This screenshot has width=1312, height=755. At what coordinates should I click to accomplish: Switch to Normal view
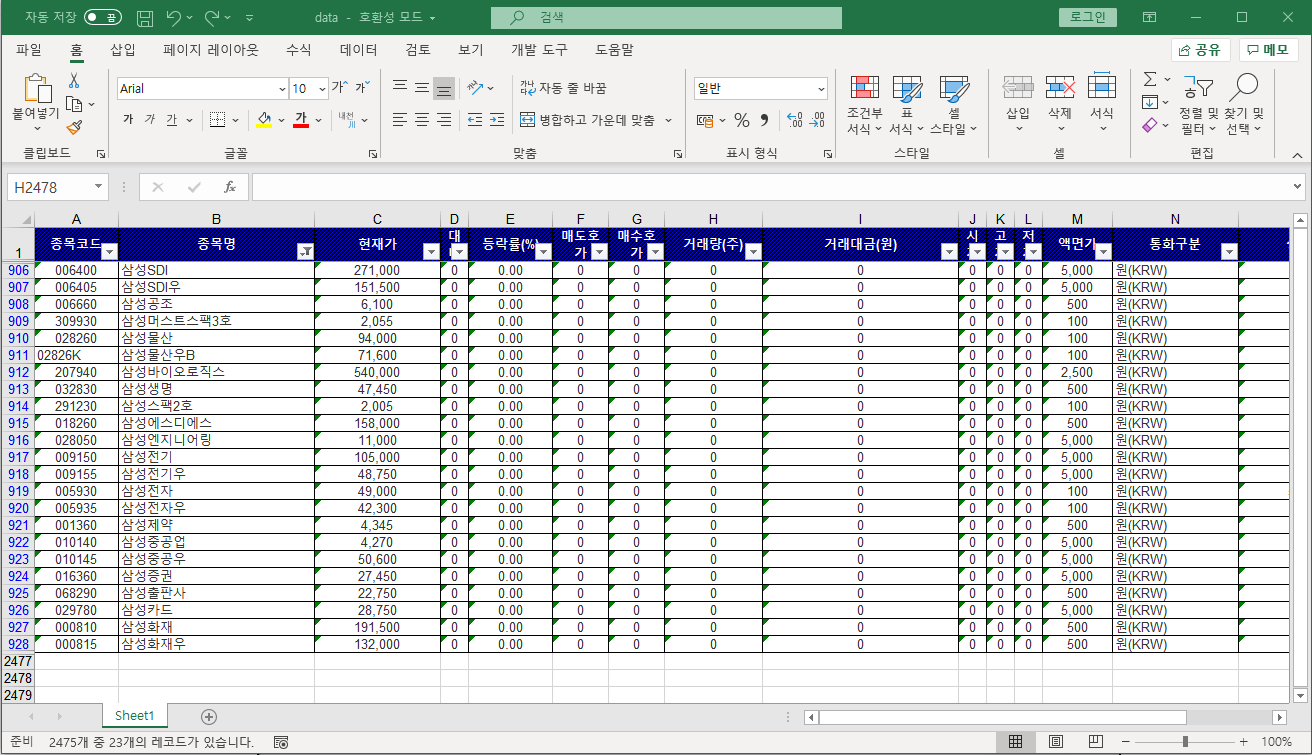click(x=1015, y=742)
